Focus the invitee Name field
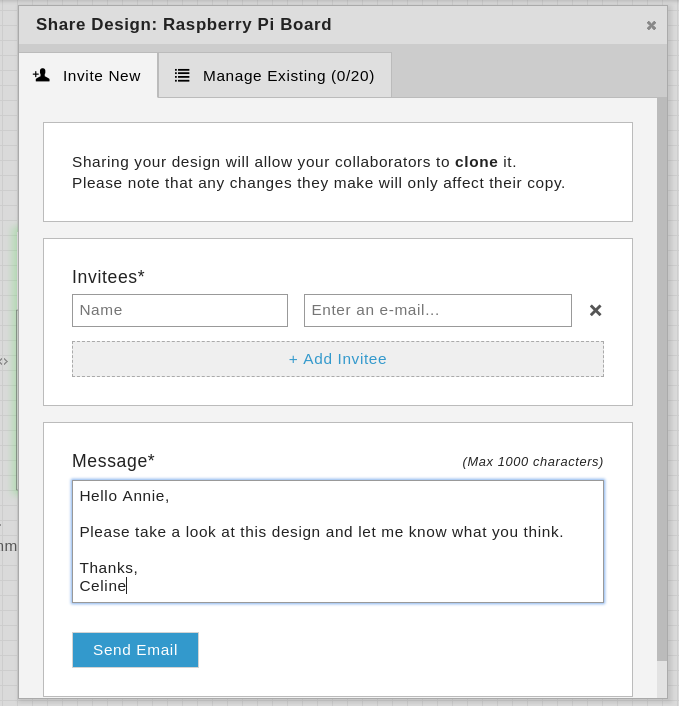 tap(180, 310)
